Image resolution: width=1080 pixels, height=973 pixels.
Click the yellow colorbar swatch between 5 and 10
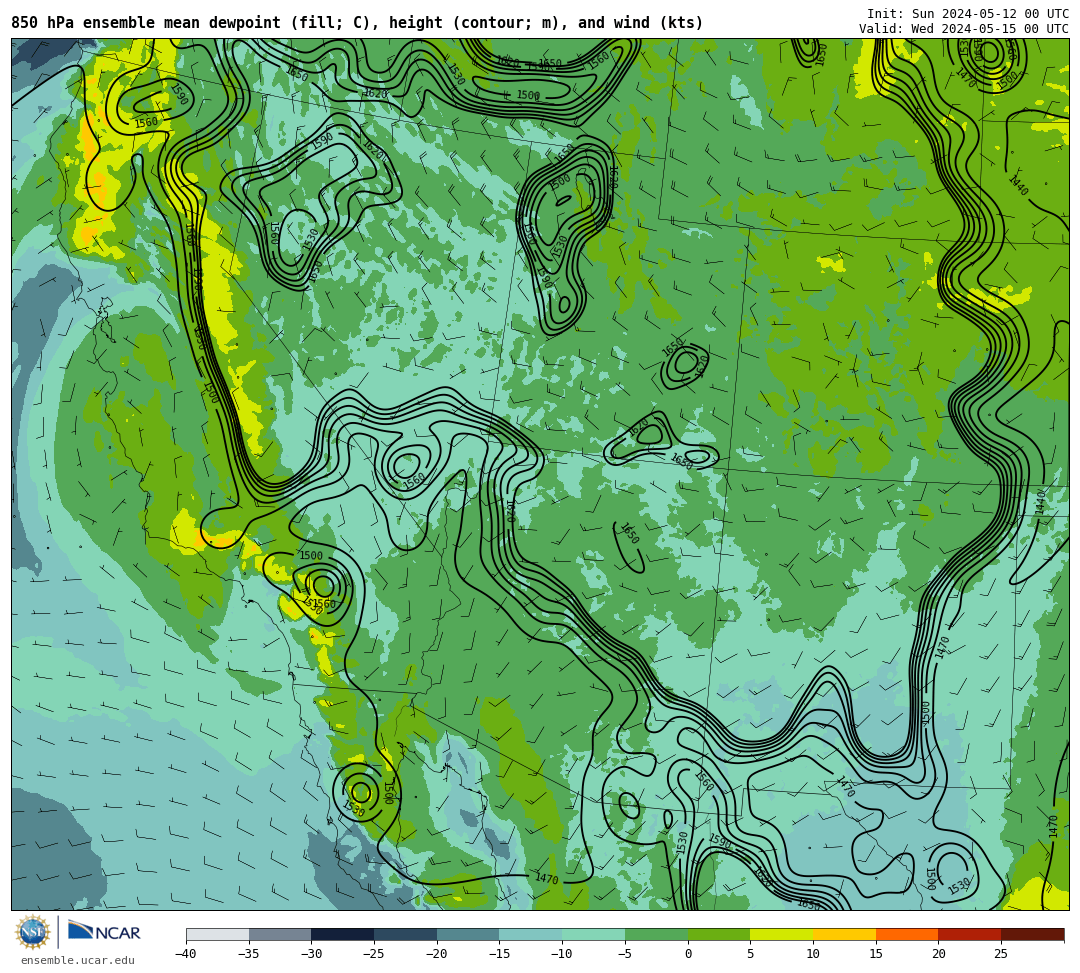click(782, 934)
